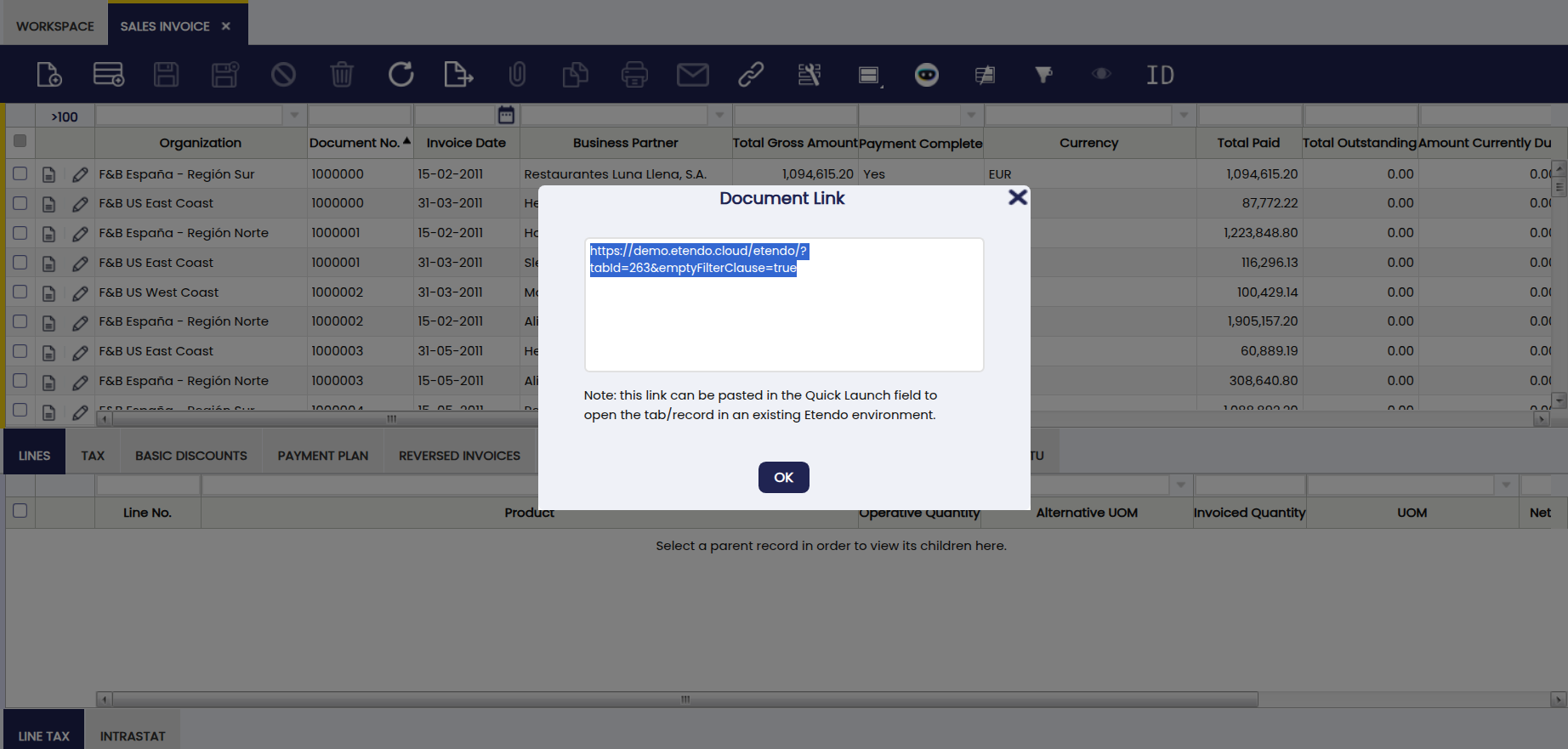Check the Lines grid select-all checkbox
1568x749 pixels.
coord(20,511)
